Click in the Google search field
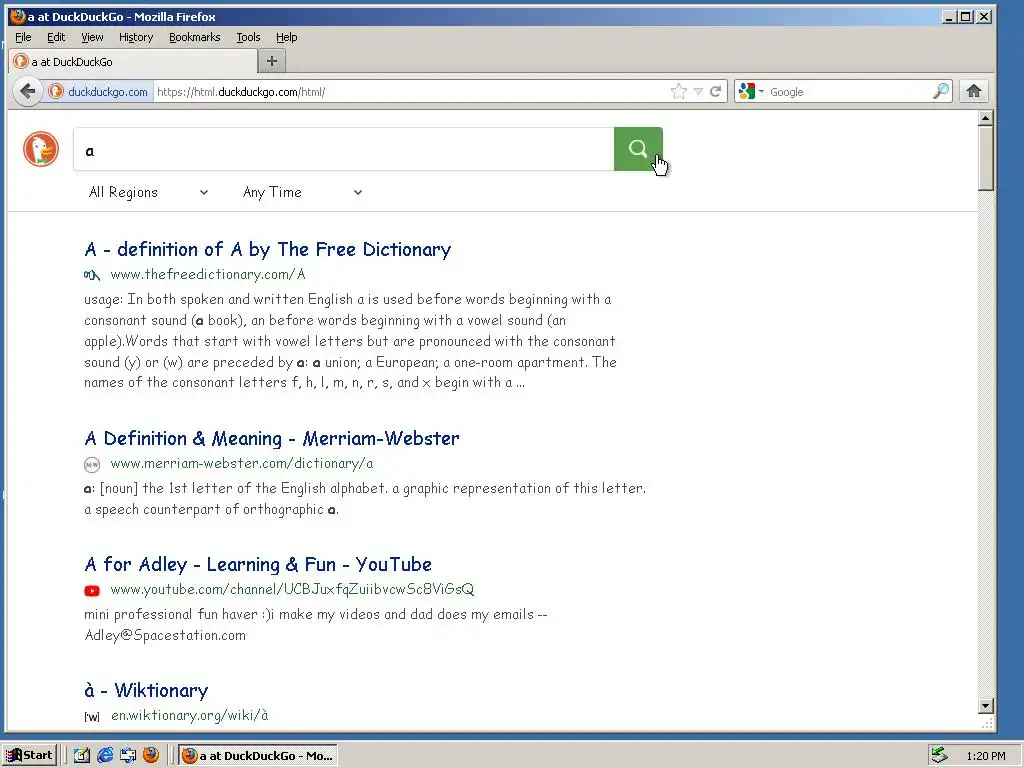 (849, 91)
